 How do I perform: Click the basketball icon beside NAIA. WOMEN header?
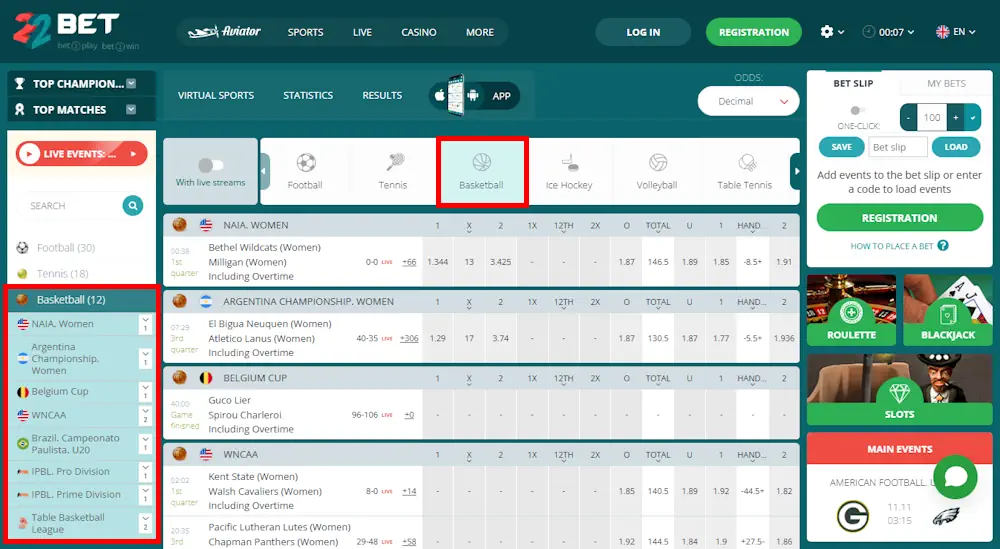[179, 224]
